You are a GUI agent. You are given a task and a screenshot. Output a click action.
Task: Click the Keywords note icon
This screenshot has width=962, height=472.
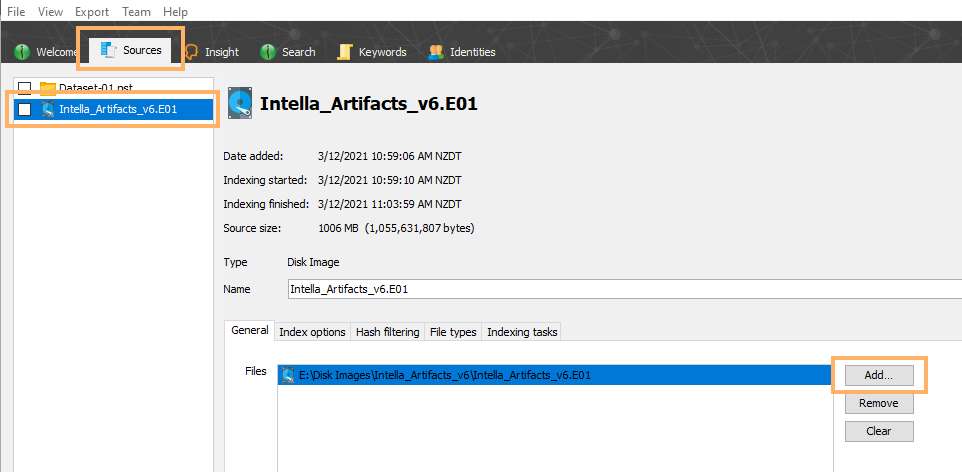point(344,52)
